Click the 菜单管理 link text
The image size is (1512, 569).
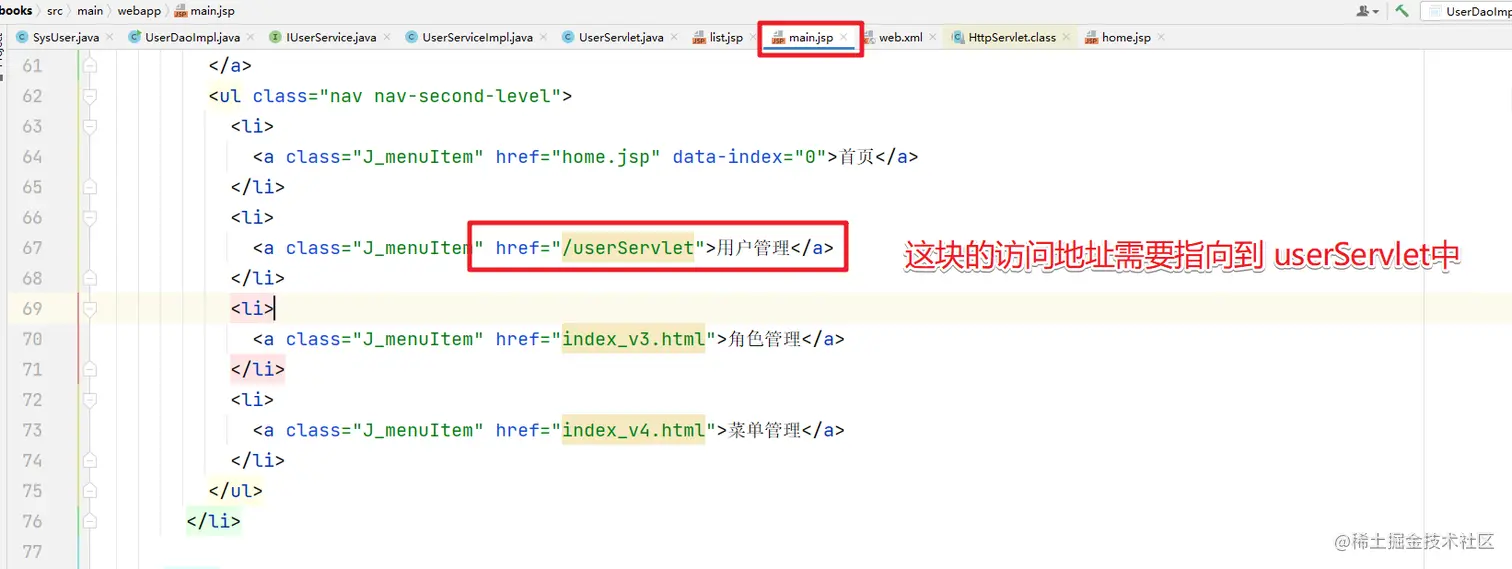[765, 430]
